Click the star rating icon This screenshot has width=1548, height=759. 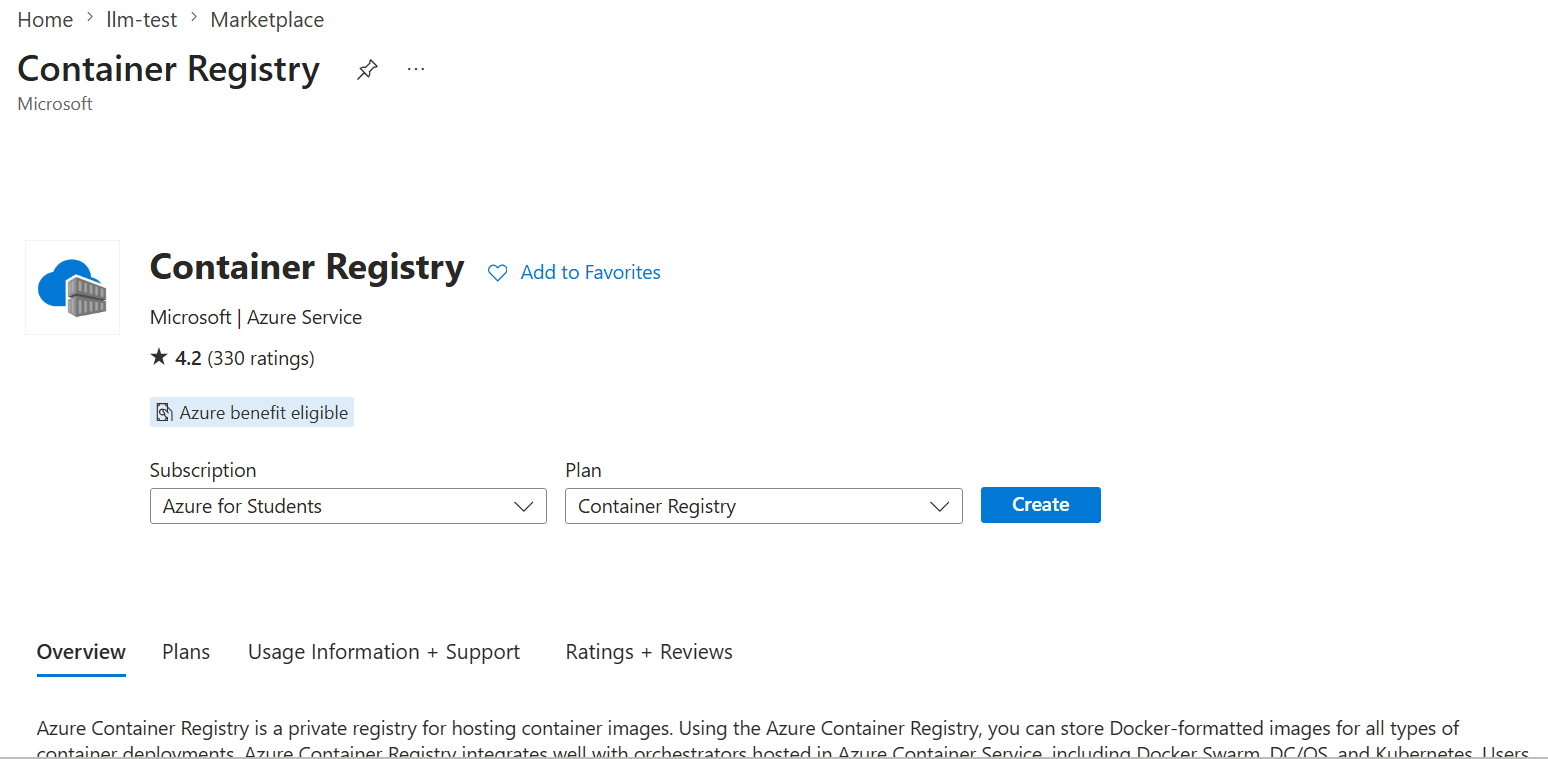[x=159, y=357]
